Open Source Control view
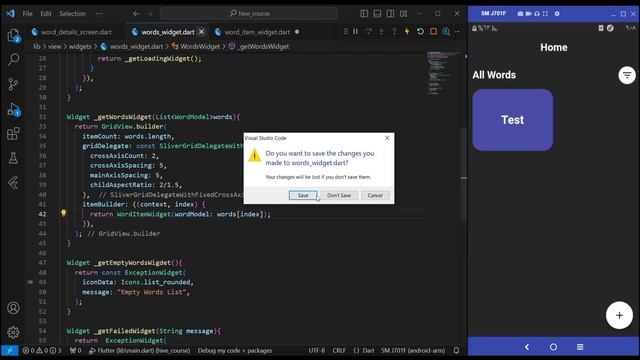Screen dimensions: 640x360 pos(13,84)
